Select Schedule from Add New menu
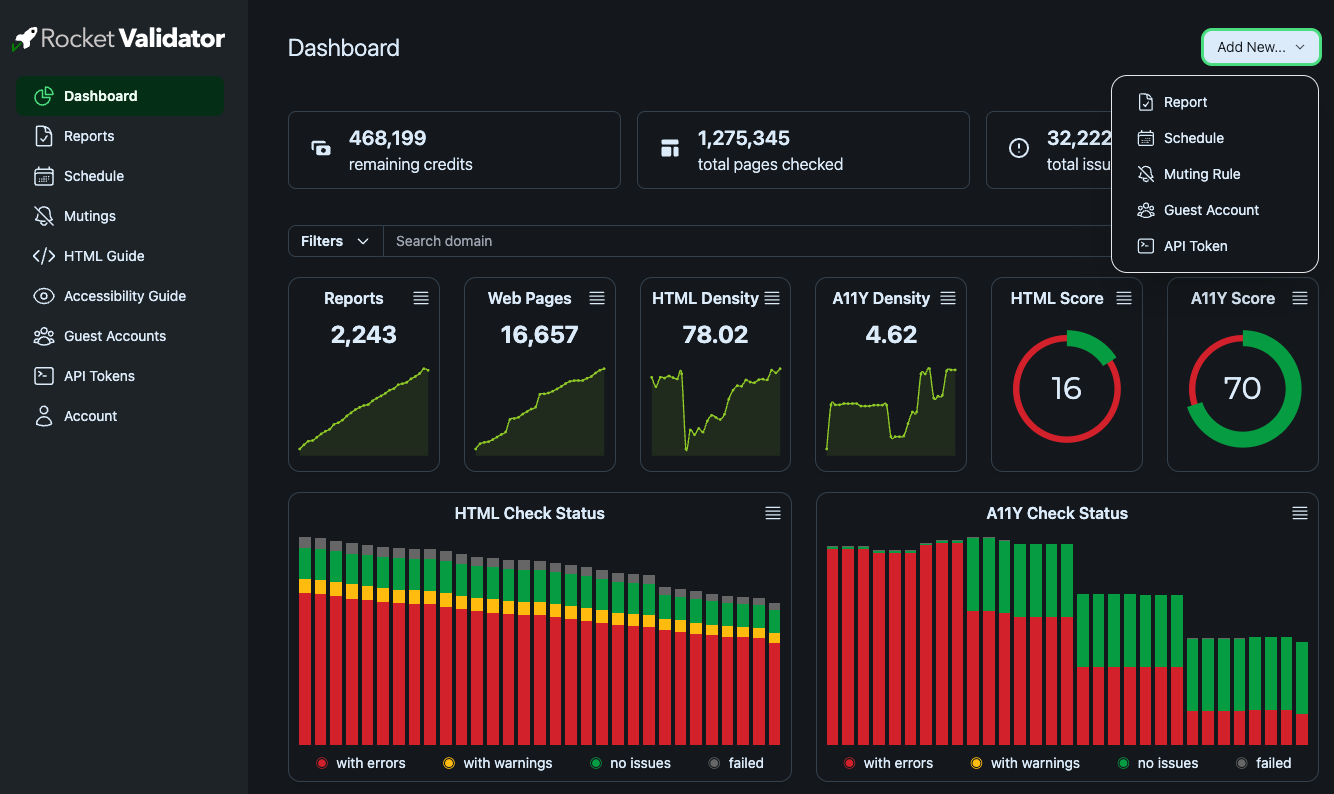 1215,138
